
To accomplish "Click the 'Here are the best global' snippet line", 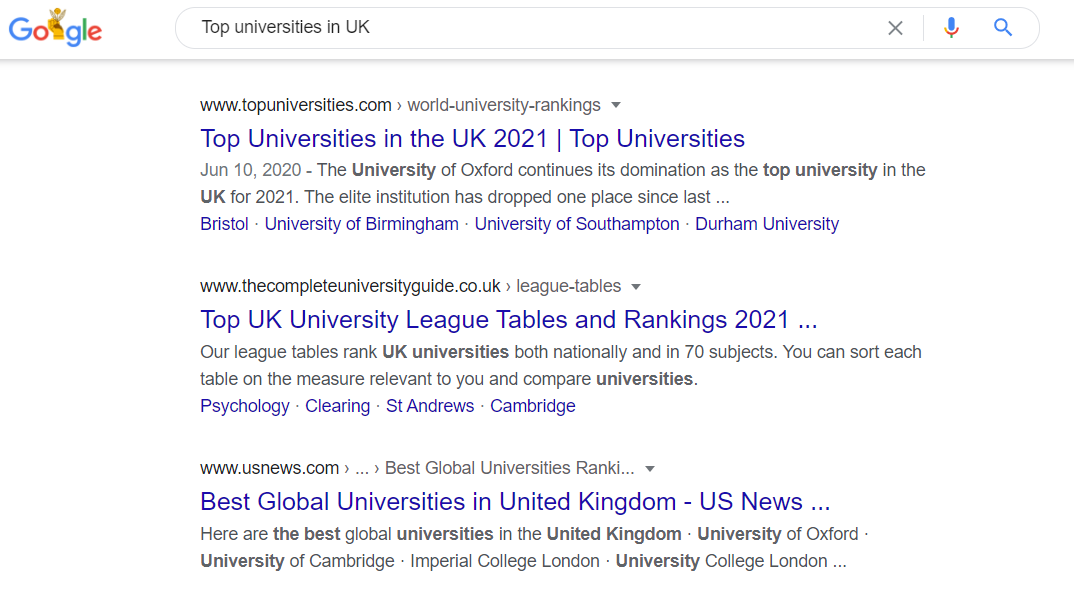I will point(534,534).
